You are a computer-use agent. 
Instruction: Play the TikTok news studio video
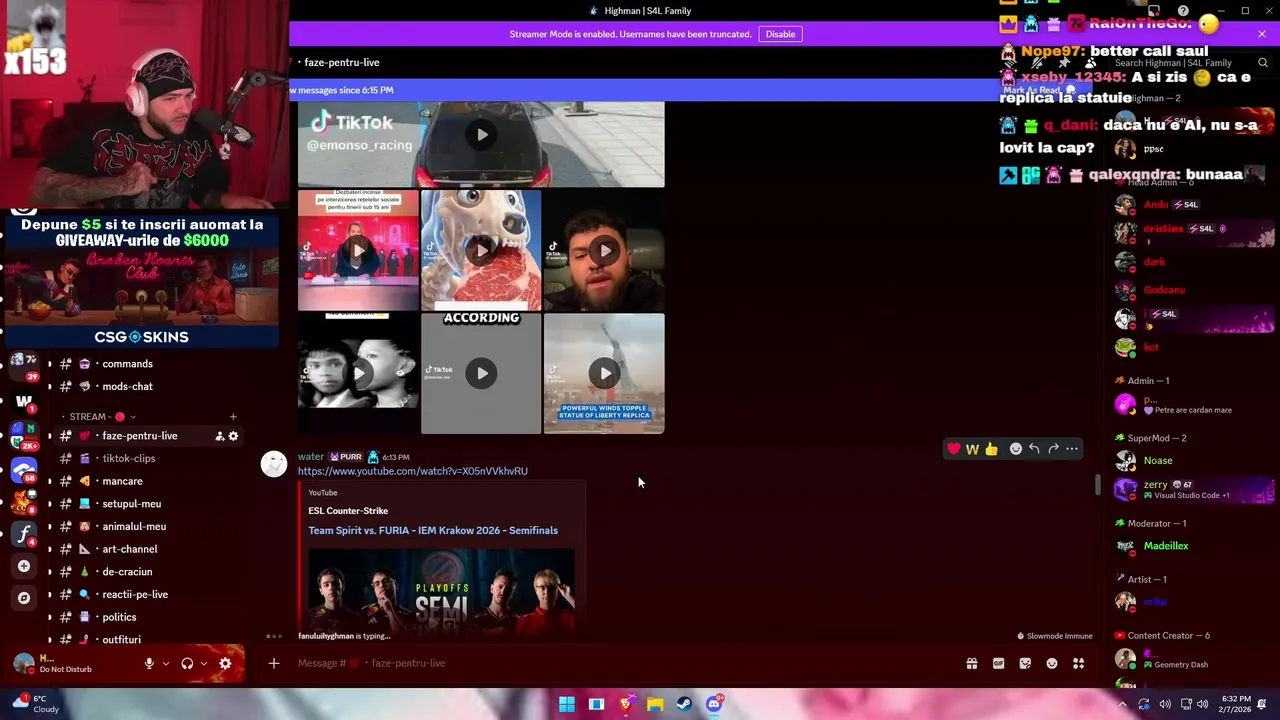(358, 250)
